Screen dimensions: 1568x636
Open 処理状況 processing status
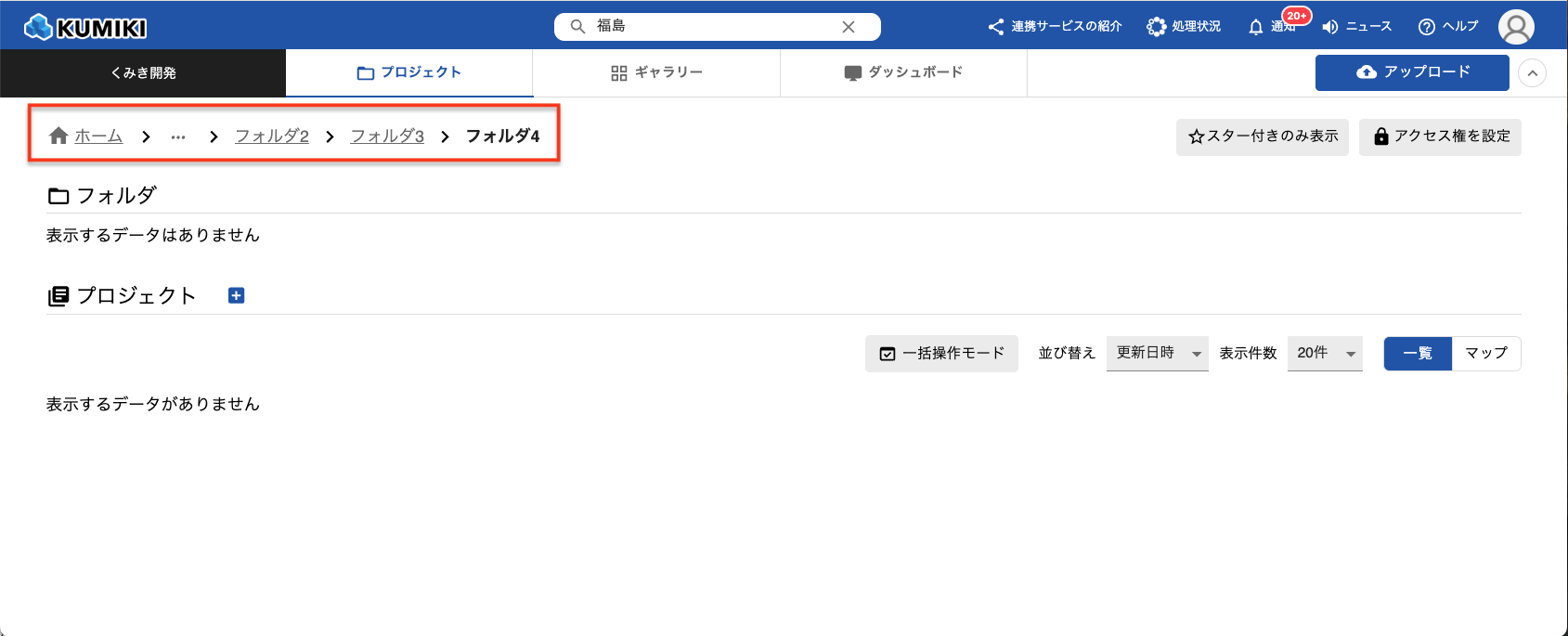1184,27
